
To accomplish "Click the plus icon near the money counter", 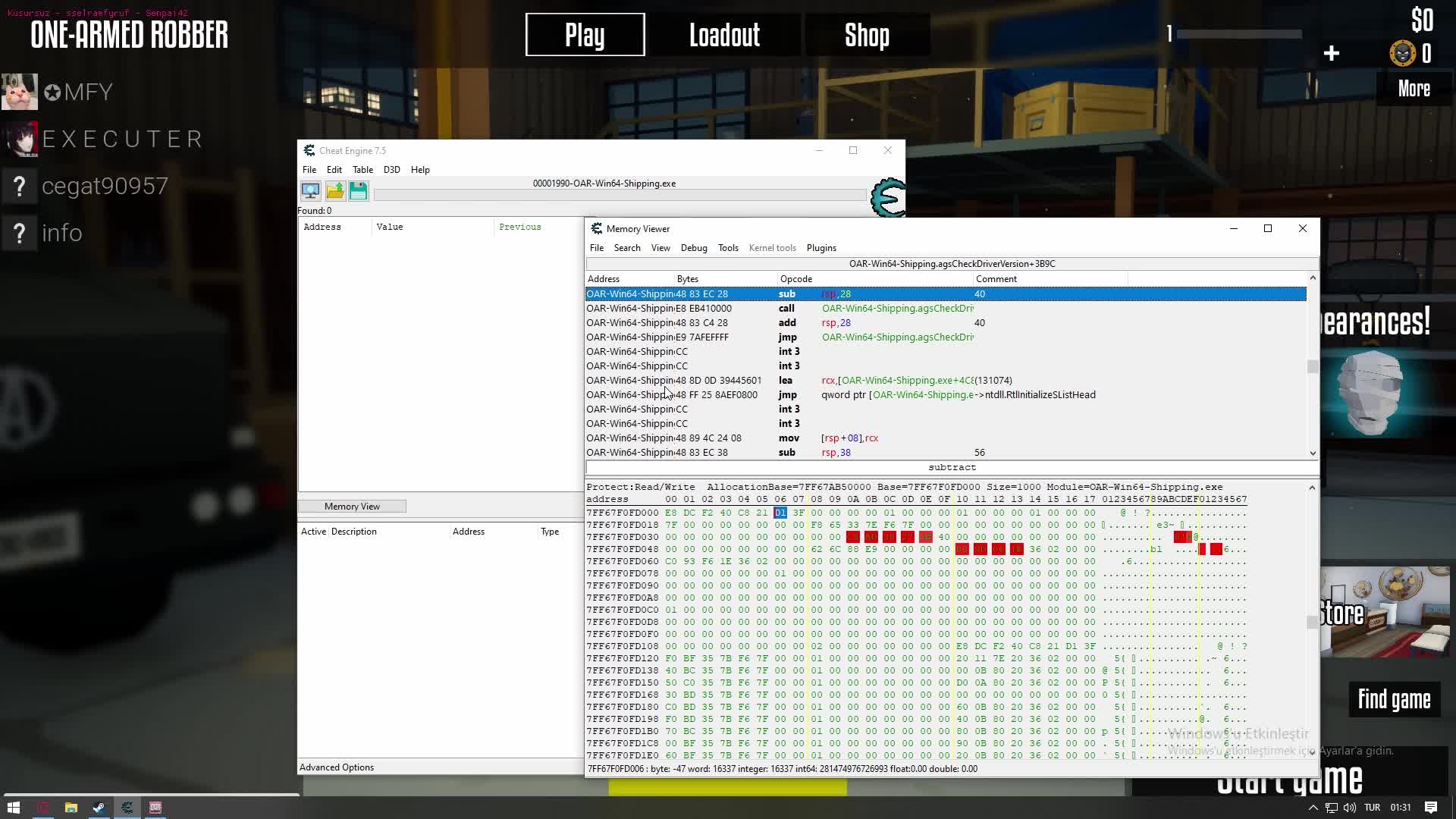I will coord(1331,54).
